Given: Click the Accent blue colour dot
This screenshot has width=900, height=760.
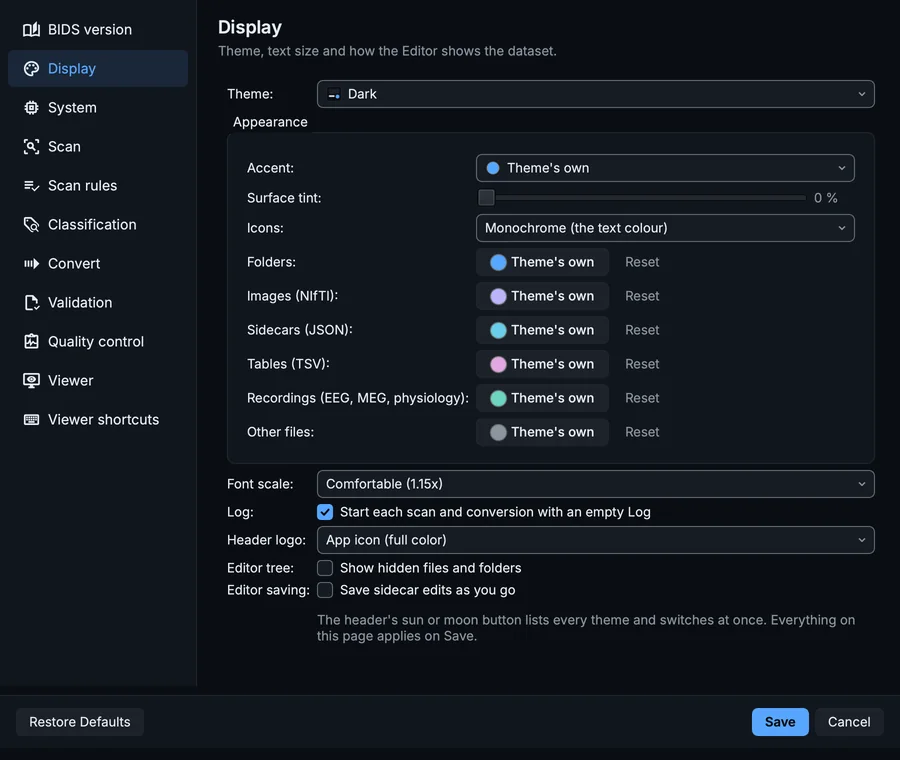Looking at the screenshot, I should click(x=492, y=168).
